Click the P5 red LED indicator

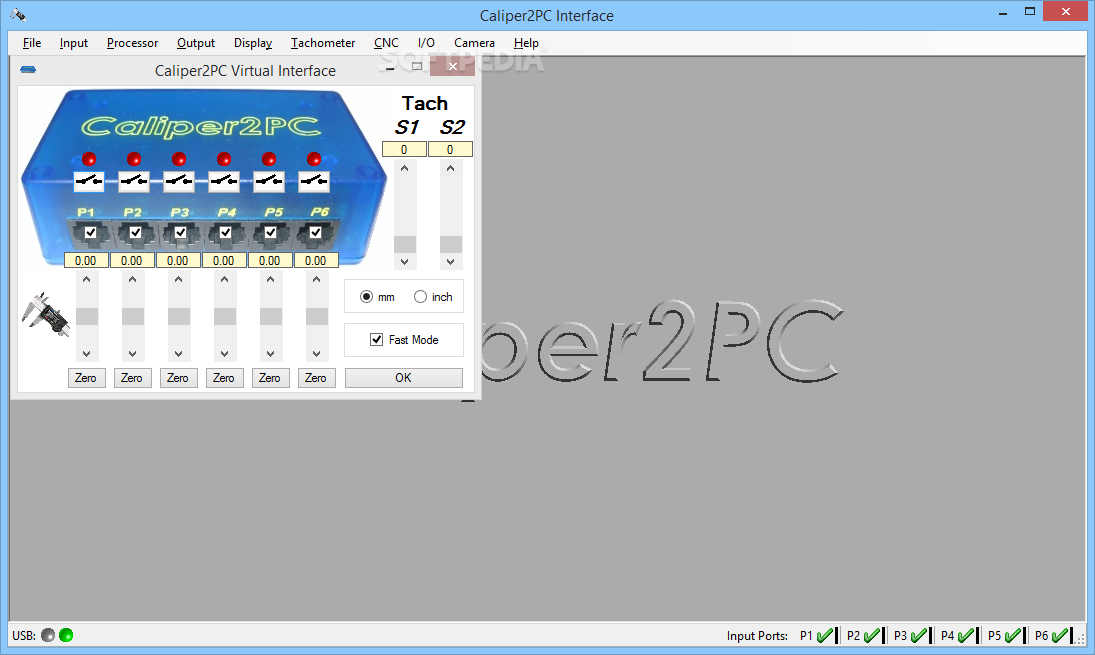(x=269, y=159)
